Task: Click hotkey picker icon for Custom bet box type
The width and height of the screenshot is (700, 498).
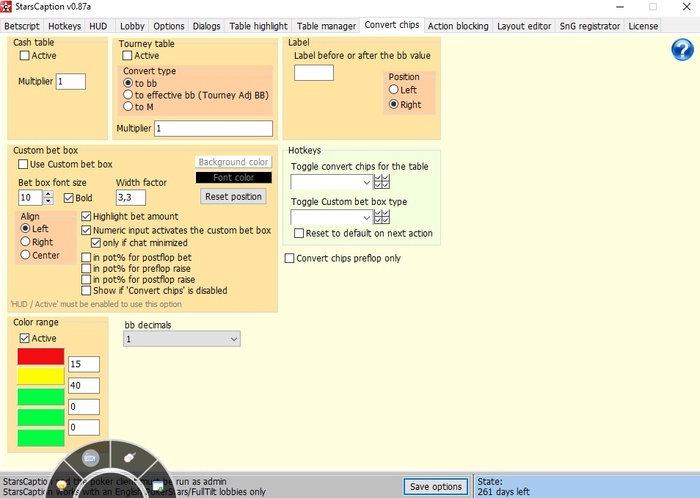Action: pos(382,217)
